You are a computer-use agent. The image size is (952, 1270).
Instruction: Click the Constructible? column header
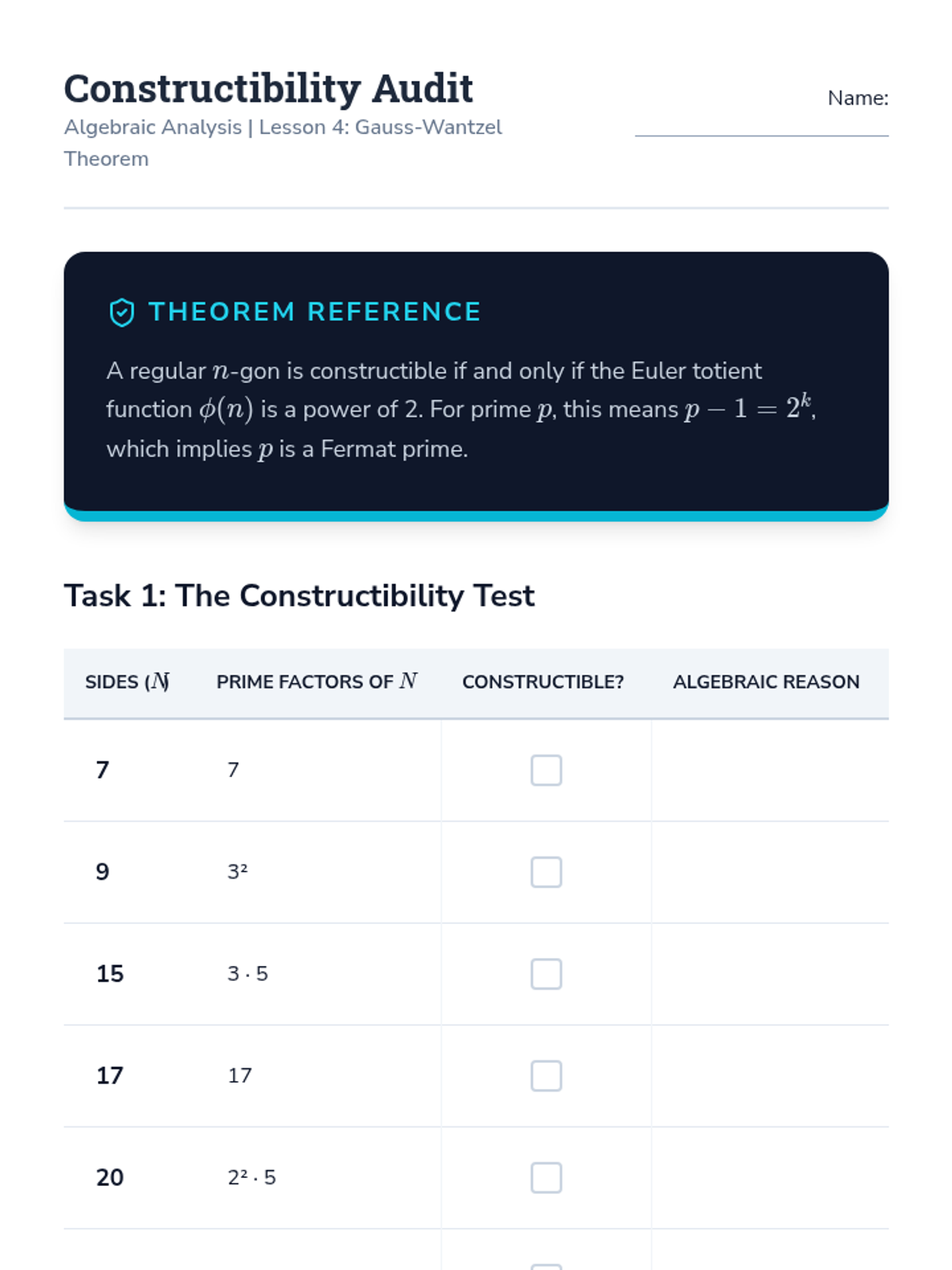(x=543, y=683)
